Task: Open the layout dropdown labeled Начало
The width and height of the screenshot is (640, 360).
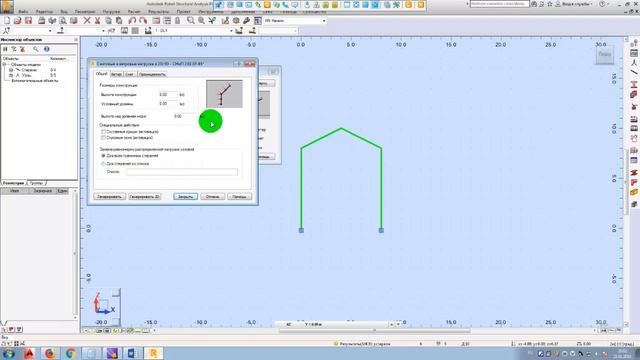Action: pos(324,20)
